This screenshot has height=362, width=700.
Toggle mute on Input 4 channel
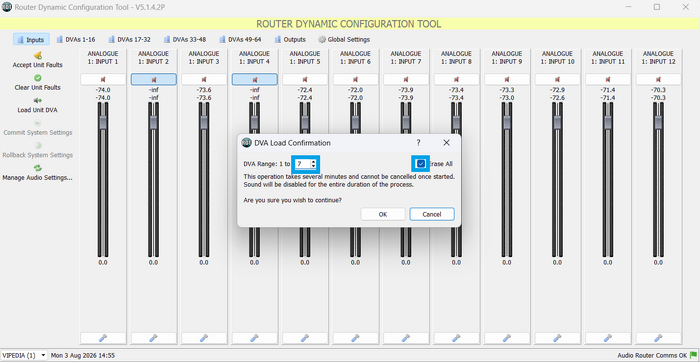254,79
